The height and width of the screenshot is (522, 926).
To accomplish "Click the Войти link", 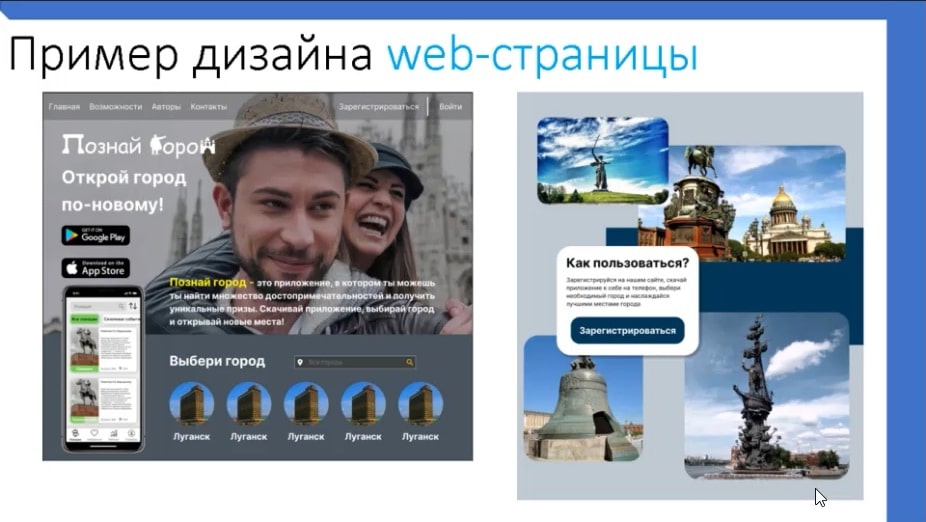I will (451, 107).
